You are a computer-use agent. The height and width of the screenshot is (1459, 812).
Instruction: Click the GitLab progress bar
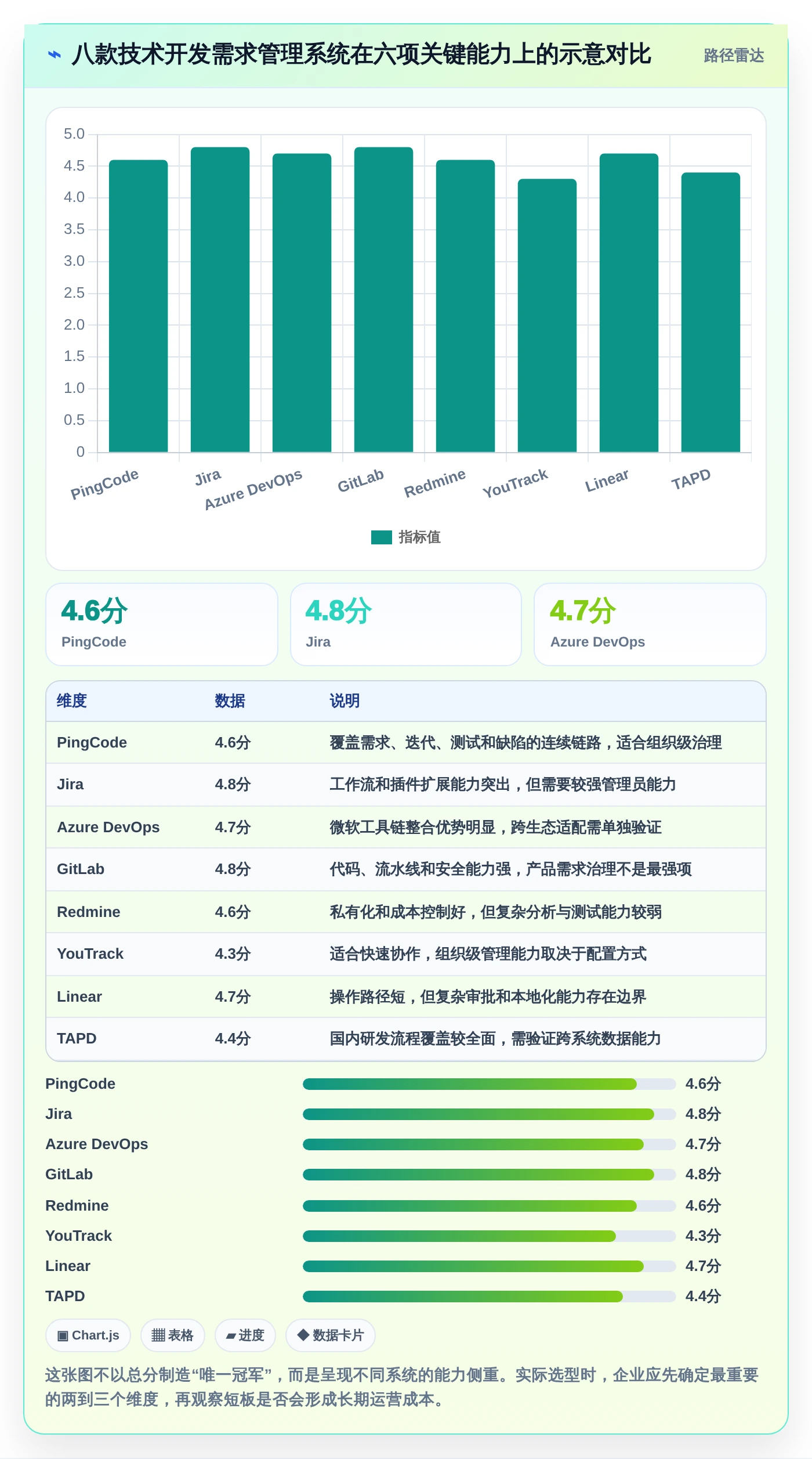tap(490, 1175)
